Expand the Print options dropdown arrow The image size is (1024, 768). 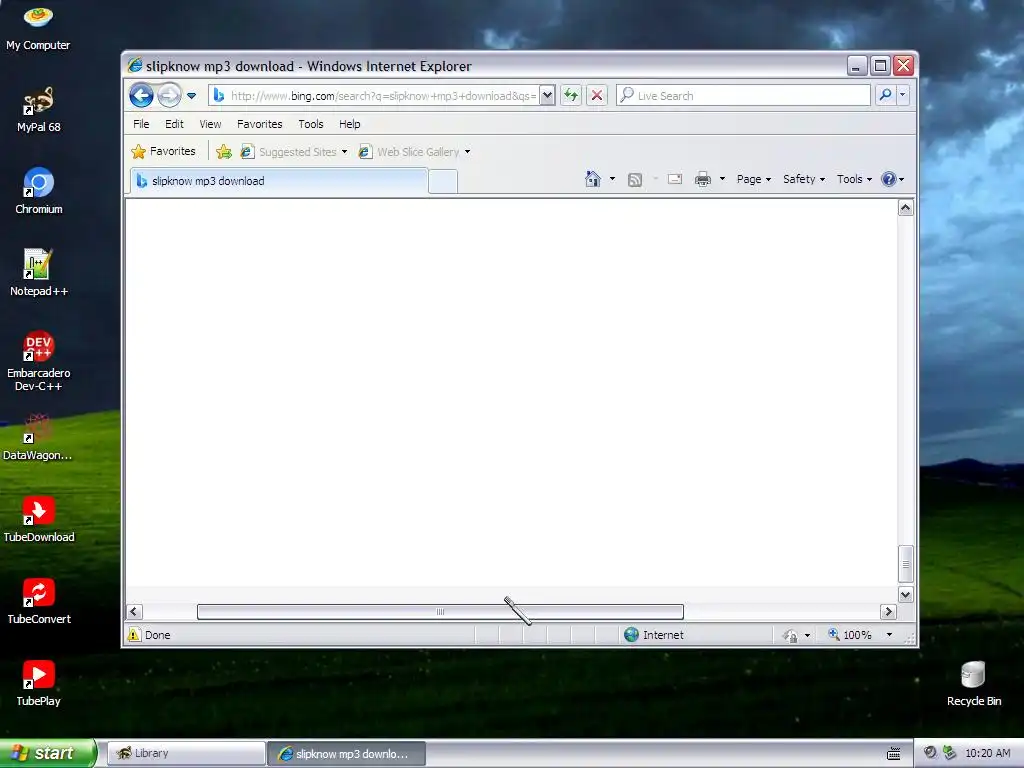click(x=722, y=179)
